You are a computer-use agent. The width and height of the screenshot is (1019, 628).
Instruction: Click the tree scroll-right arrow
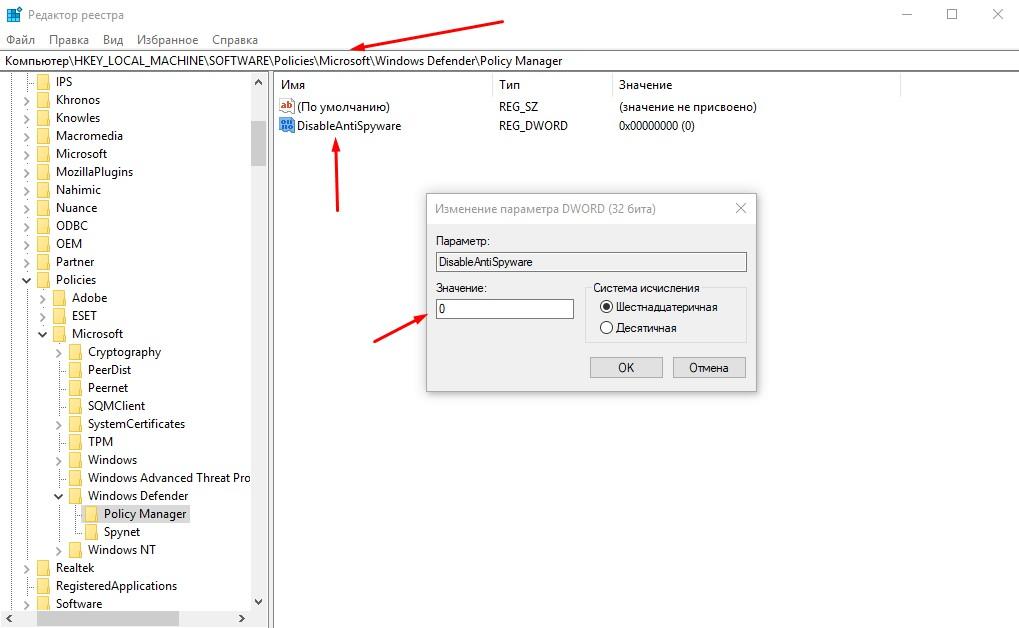(242, 618)
